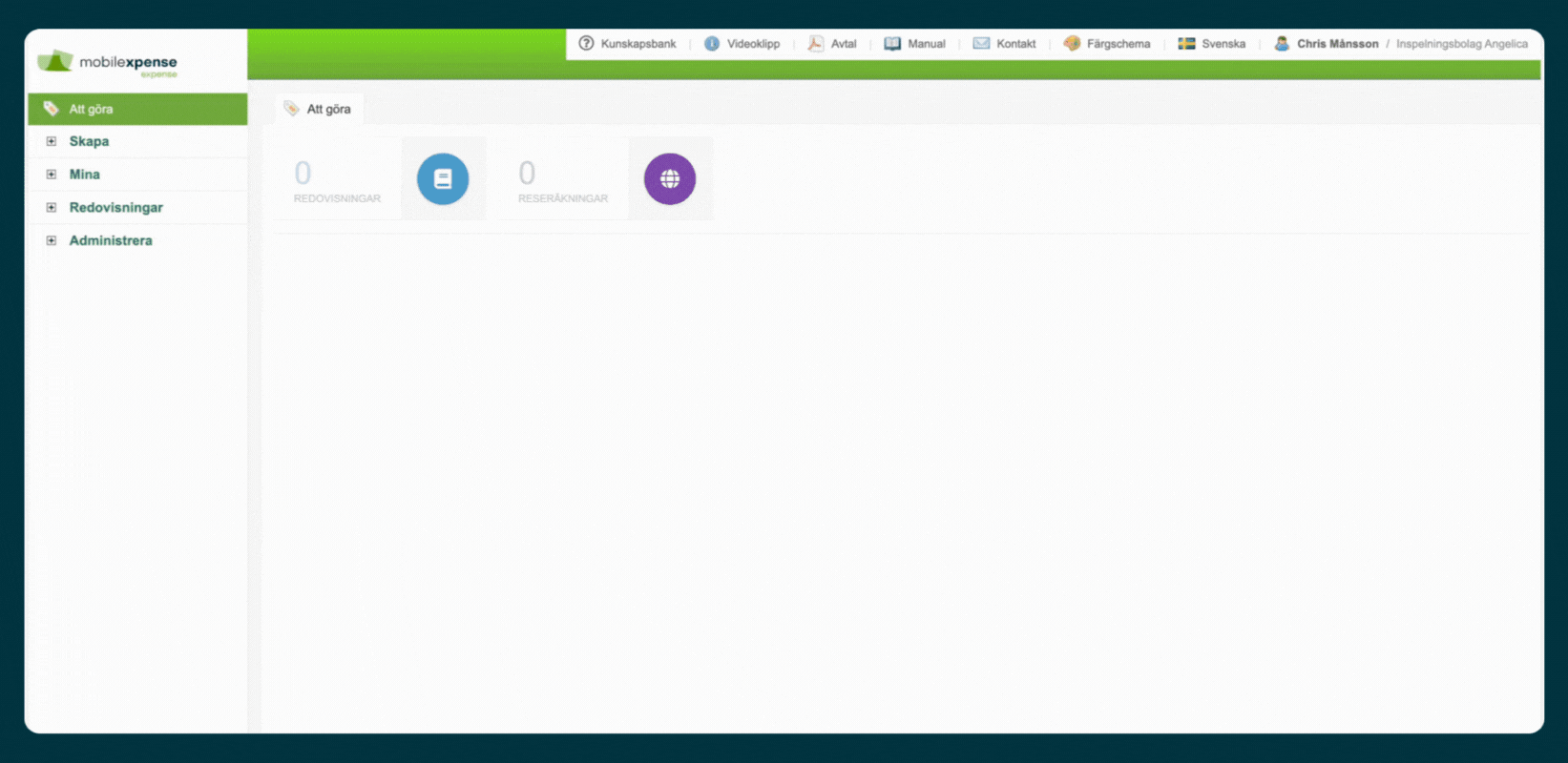Expand the Skapa tree node
Screen dimensions: 1568x763
(52, 141)
